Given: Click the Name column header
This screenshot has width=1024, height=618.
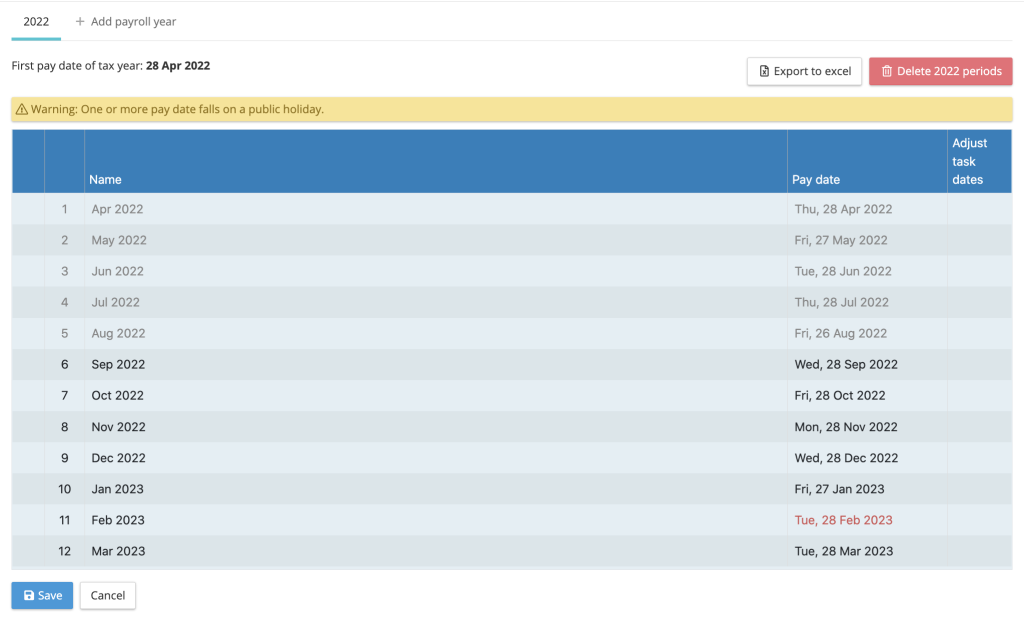Looking at the screenshot, I should 105,180.
